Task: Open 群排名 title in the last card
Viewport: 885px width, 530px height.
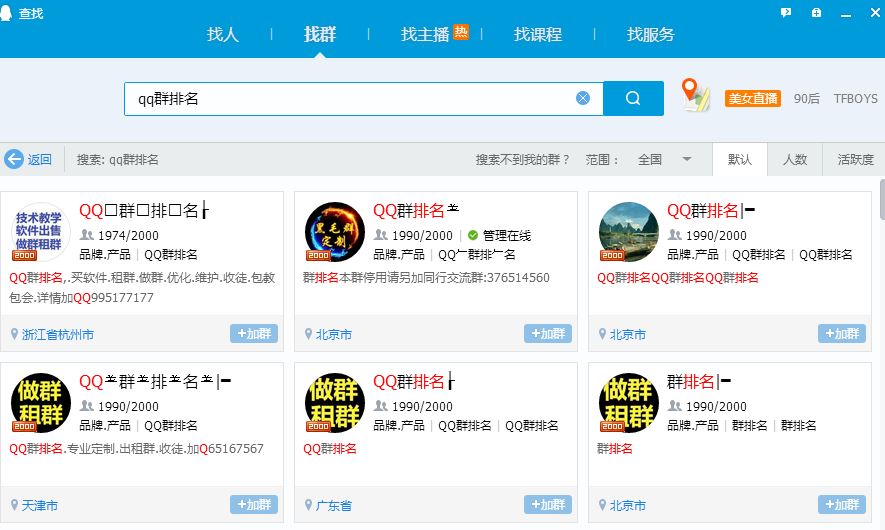Action: tap(699, 382)
